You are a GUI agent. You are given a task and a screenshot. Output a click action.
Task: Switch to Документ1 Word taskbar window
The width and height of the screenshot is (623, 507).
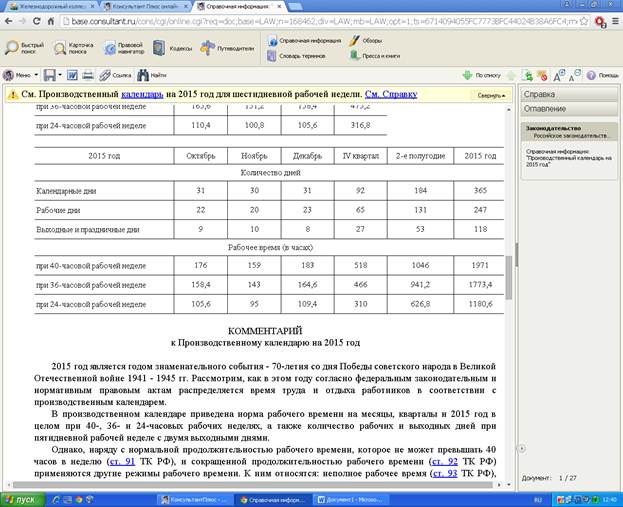(x=351, y=499)
